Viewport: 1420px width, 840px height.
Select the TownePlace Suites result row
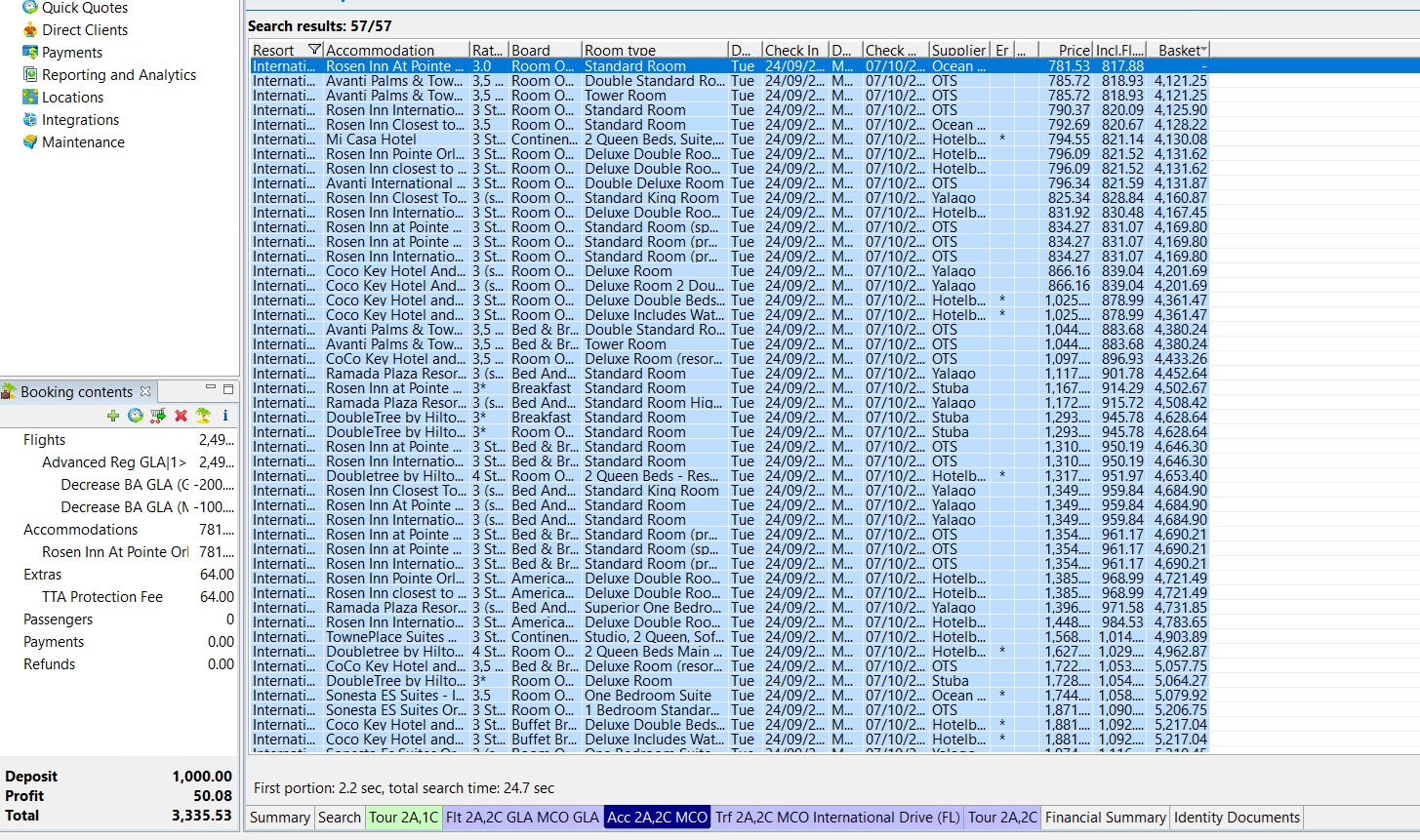[x=729, y=637]
